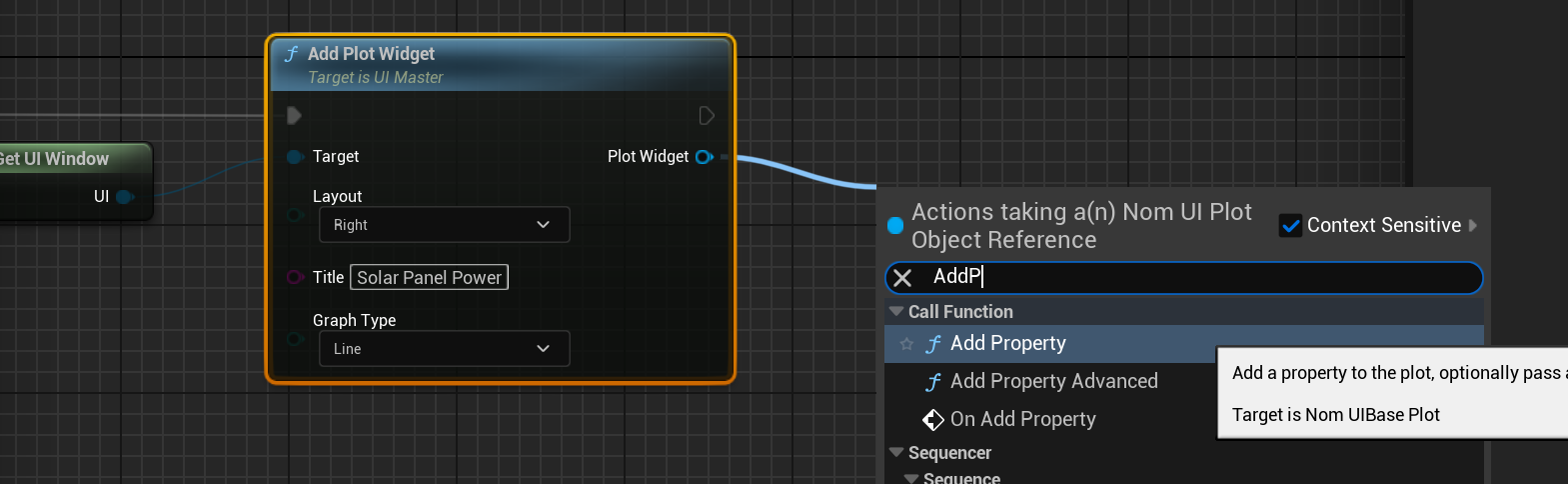
Task: Select Add Property function from the list
Action: (x=1007, y=344)
